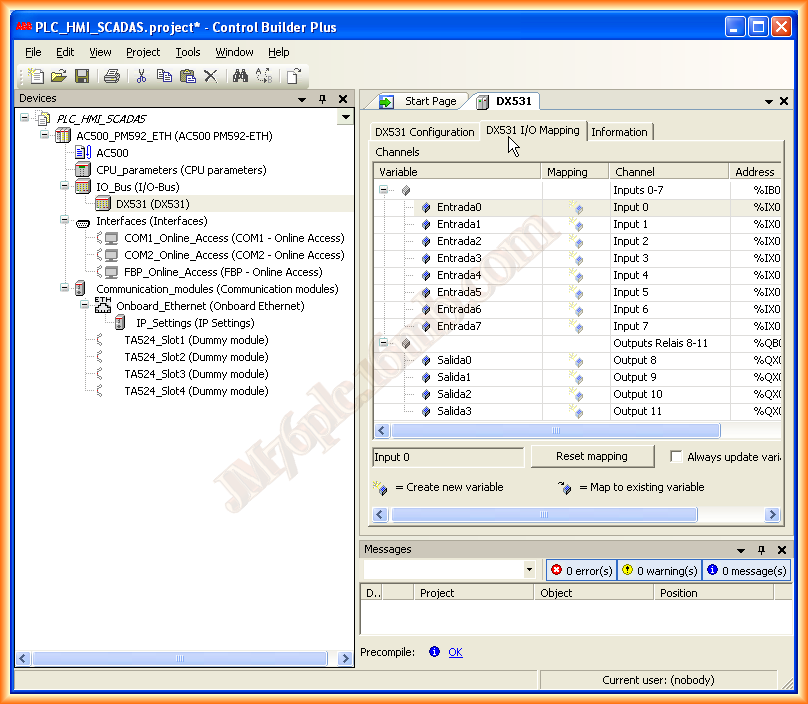The height and width of the screenshot is (704, 808).
Task: Click the New project toolbar icon
Action: (37, 76)
